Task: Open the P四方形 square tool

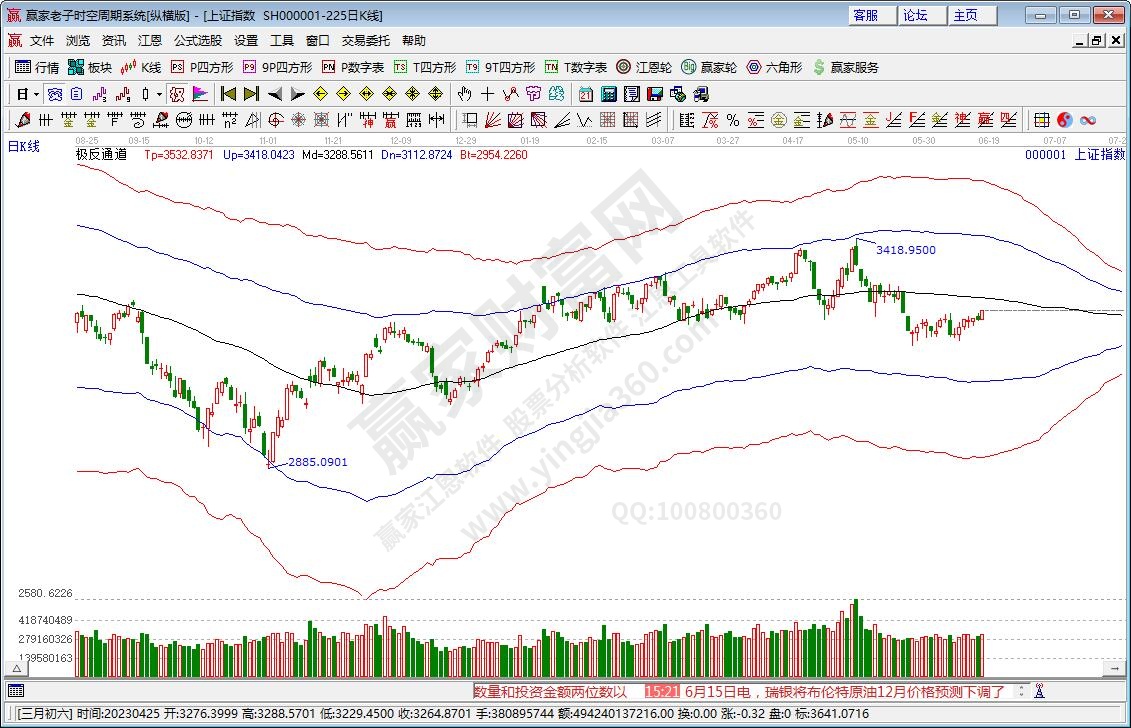Action: (x=202, y=67)
